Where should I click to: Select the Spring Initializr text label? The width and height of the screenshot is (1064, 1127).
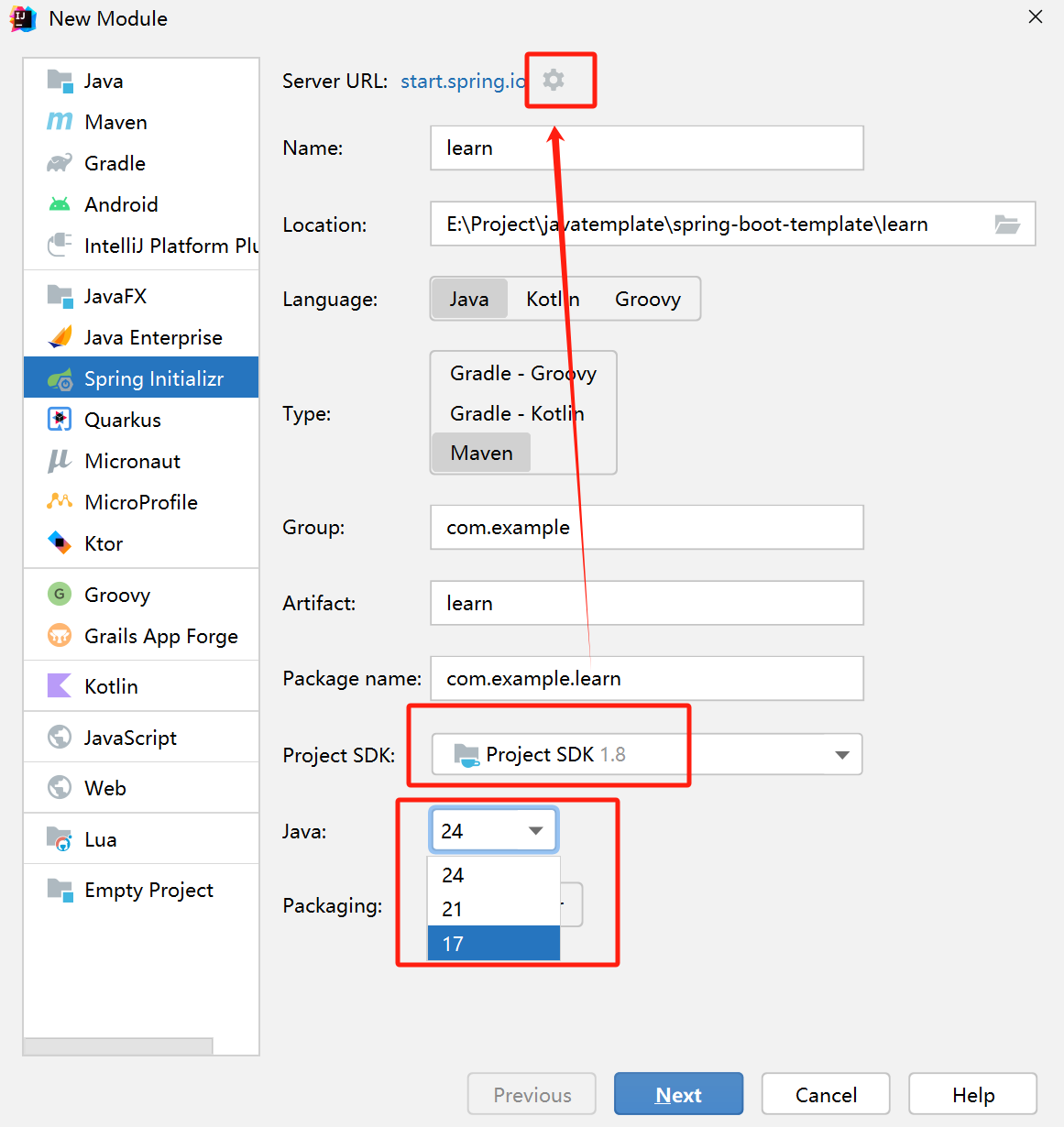(154, 378)
